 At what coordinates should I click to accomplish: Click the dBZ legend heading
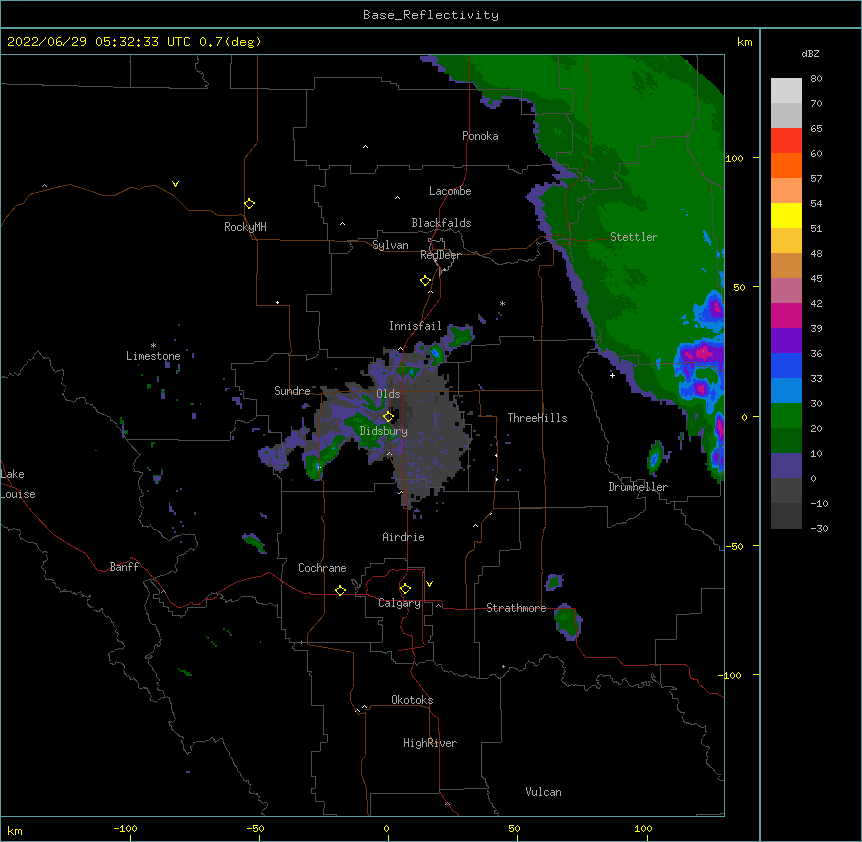(810, 53)
